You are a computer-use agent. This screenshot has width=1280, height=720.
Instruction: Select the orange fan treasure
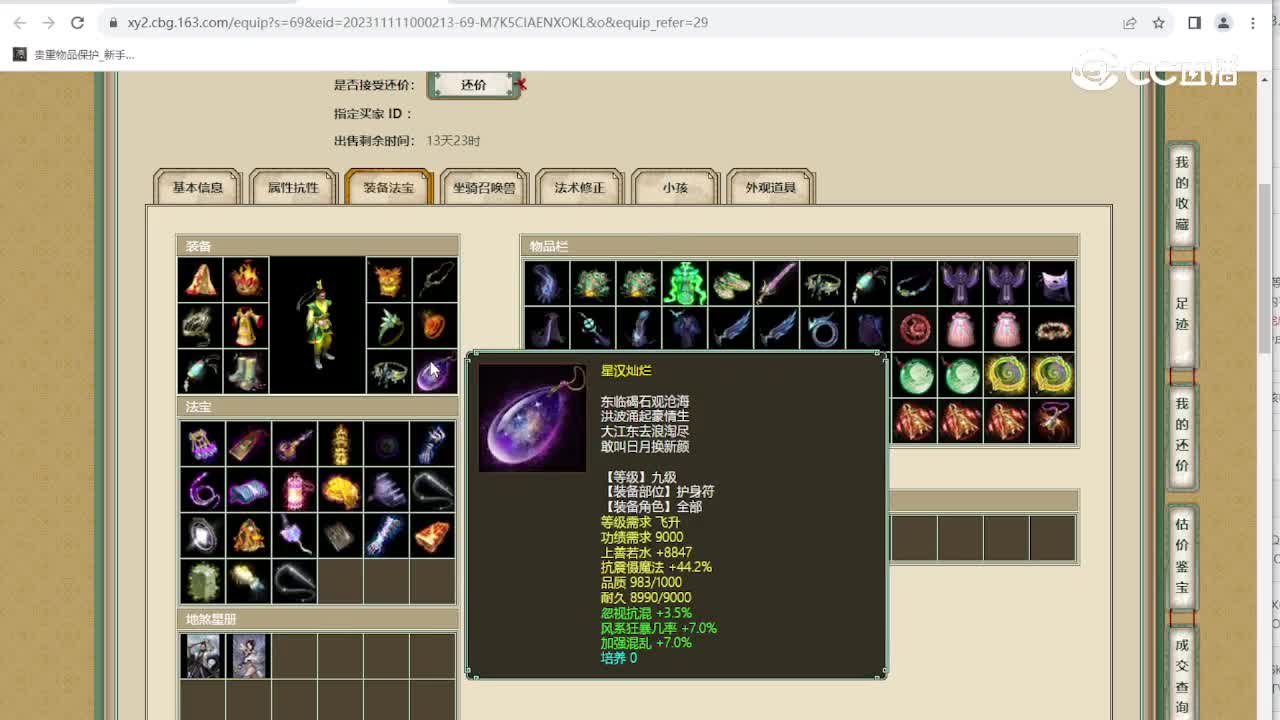pyautogui.click(x=432, y=535)
